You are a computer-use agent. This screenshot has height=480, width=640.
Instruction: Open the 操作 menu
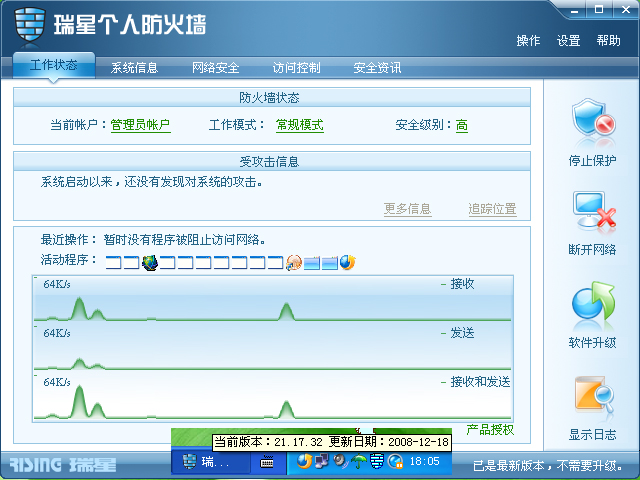click(528, 40)
